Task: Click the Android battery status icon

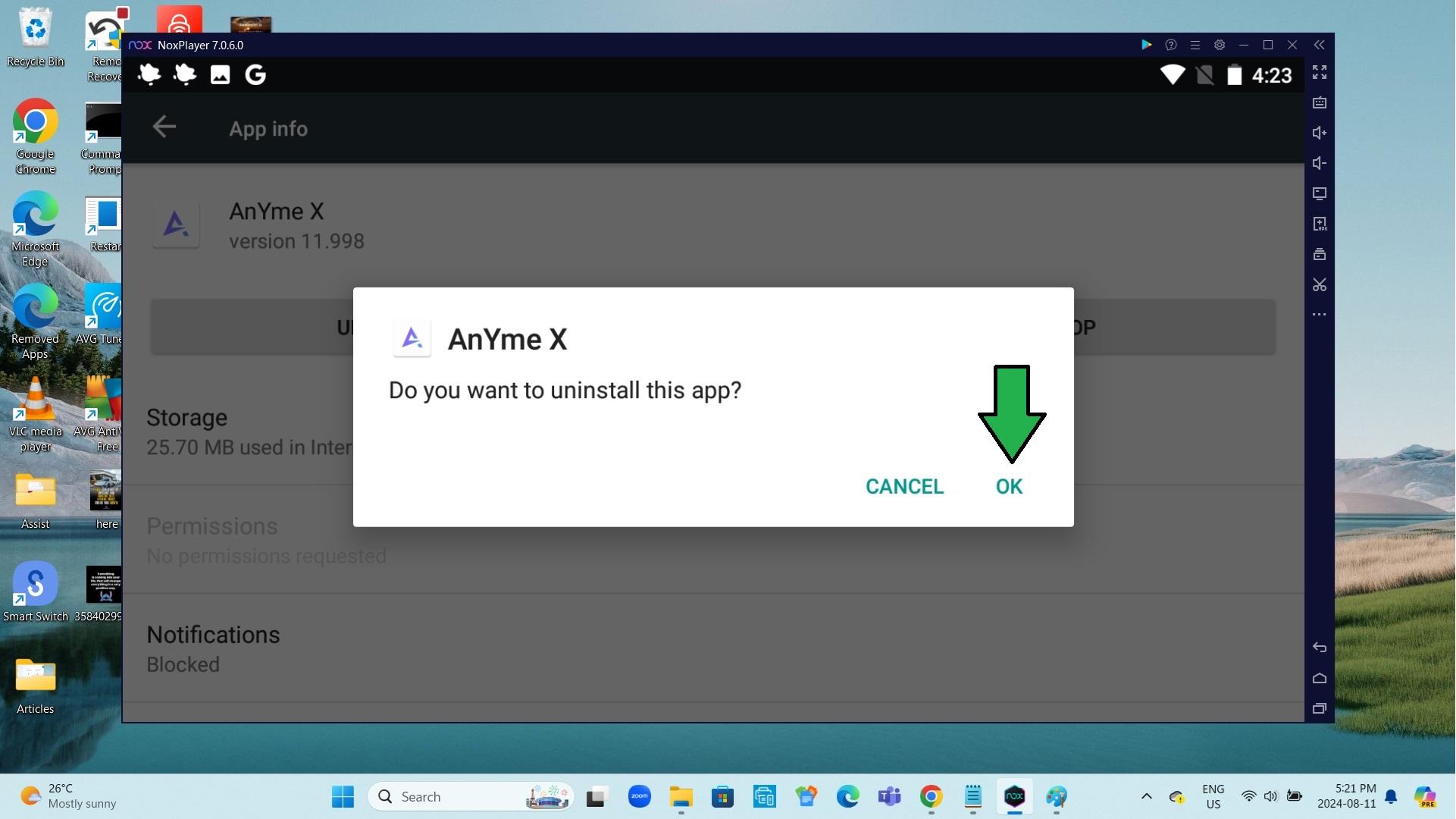Action: [x=1234, y=74]
